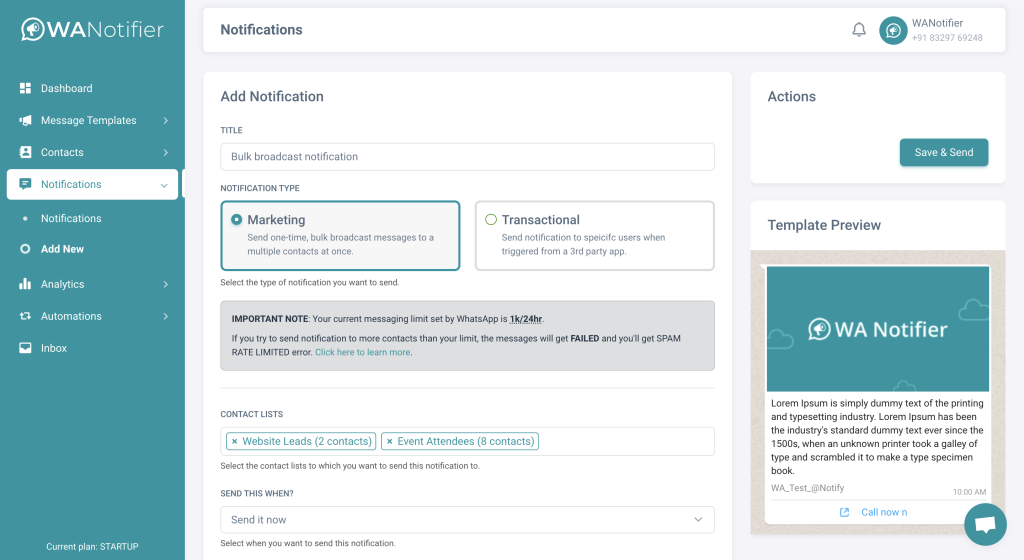The image size is (1024, 560).
Task: Select the Transactional notification type
Action: pyautogui.click(x=491, y=220)
